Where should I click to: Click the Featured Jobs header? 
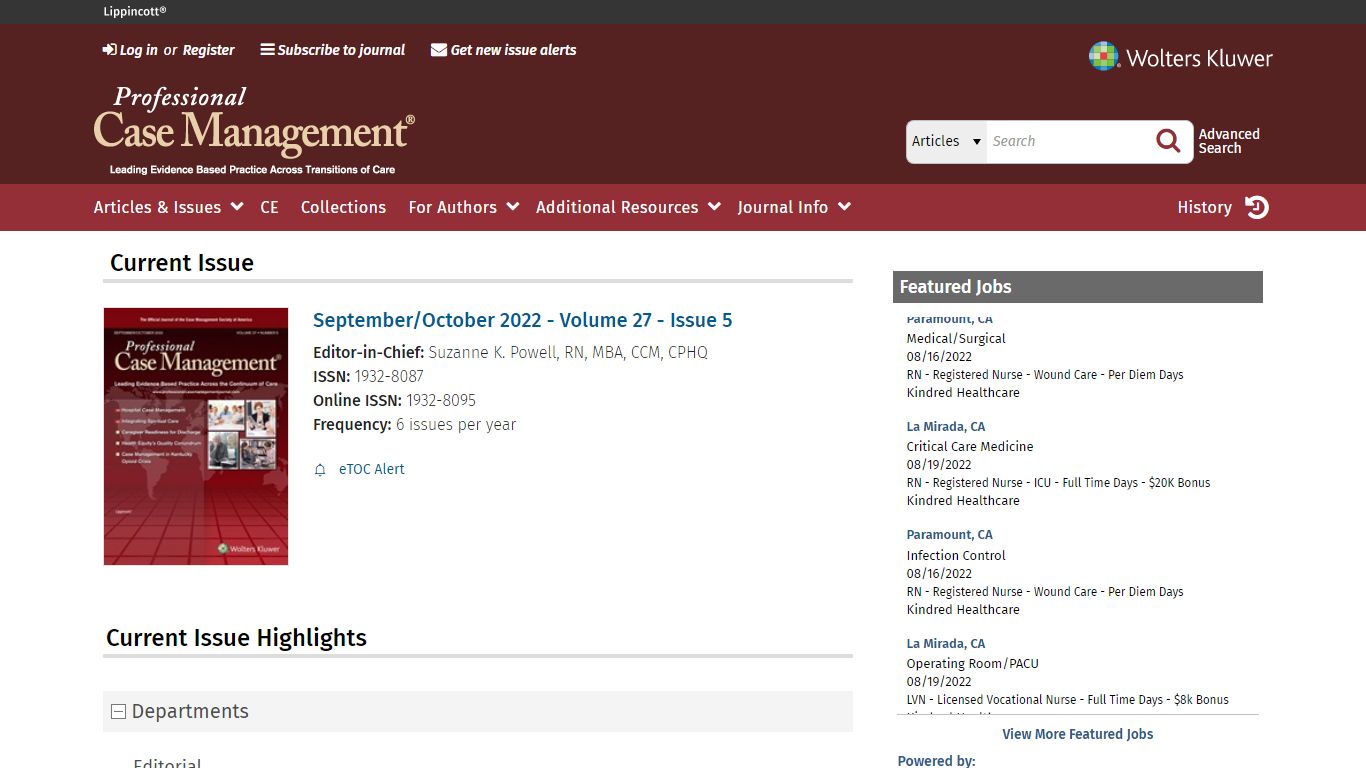[x=1078, y=287]
